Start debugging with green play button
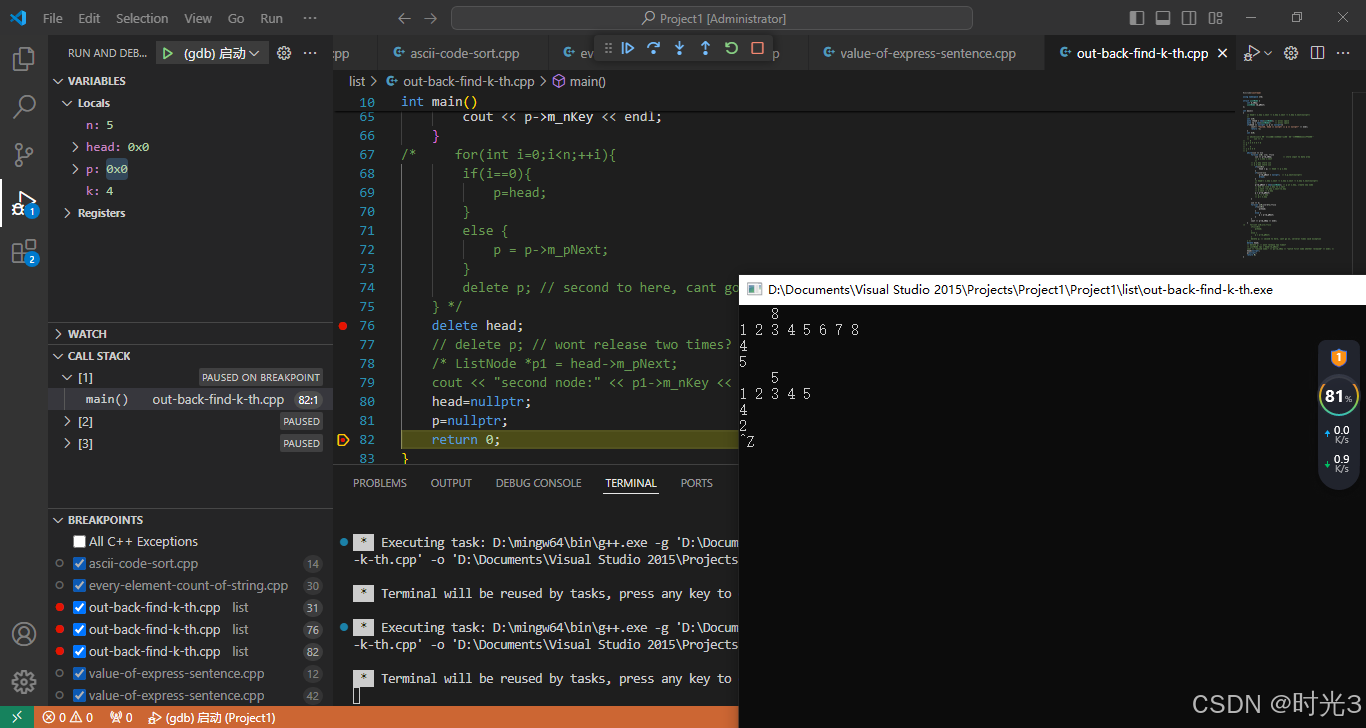Image resolution: width=1366 pixels, height=728 pixels. pyautogui.click(x=168, y=53)
